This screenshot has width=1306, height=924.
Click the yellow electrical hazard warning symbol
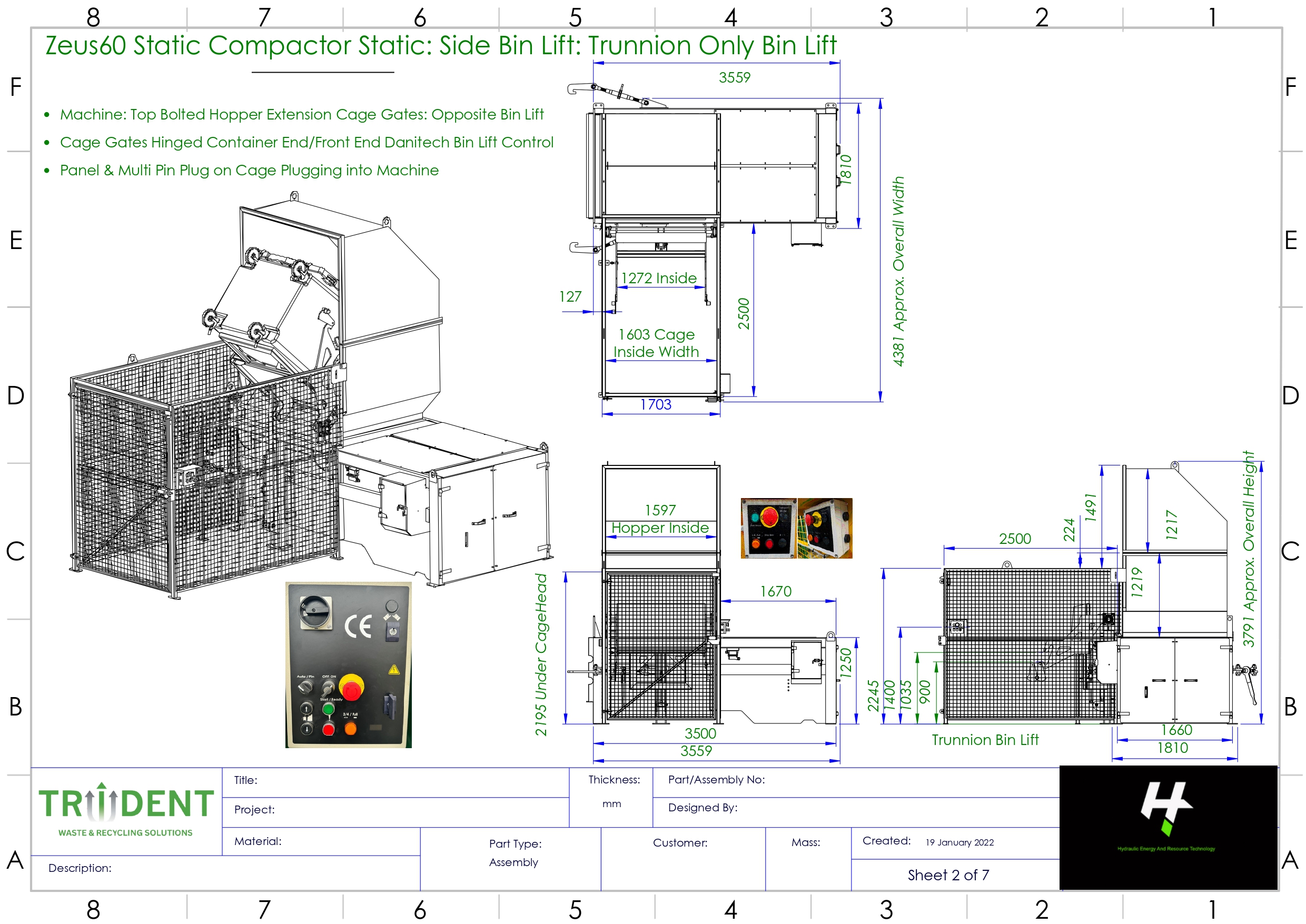click(x=393, y=670)
